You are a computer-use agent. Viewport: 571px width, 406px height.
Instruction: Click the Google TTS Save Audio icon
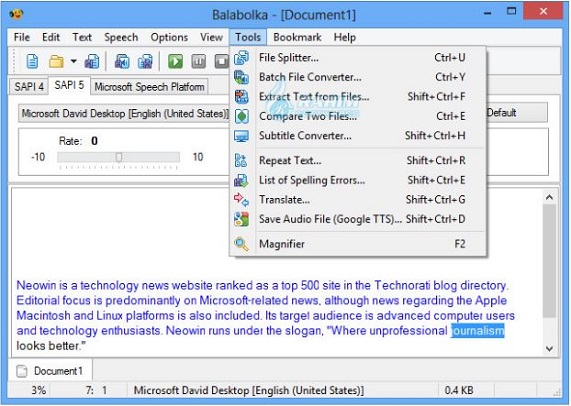tap(241, 219)
